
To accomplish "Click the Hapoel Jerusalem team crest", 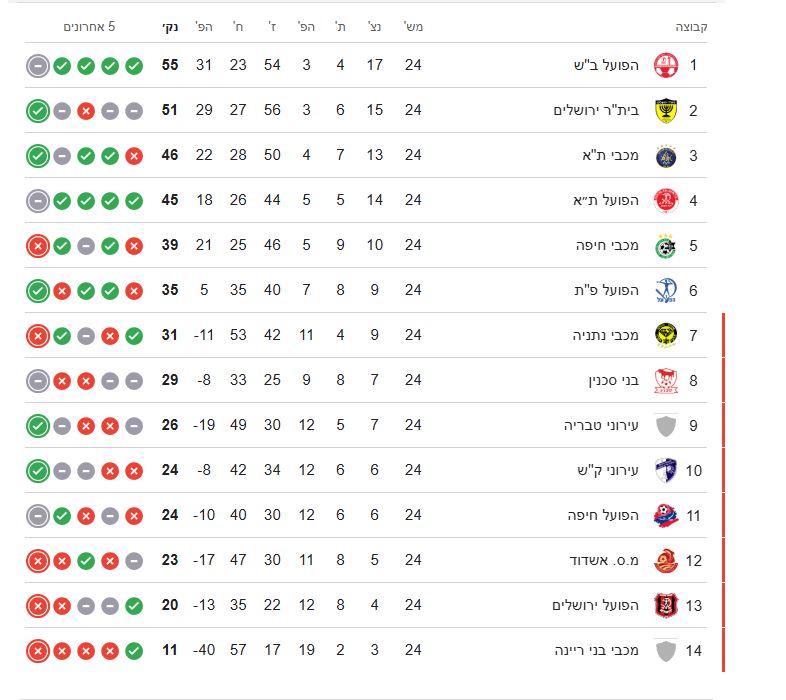I will (x=665, y=605).
